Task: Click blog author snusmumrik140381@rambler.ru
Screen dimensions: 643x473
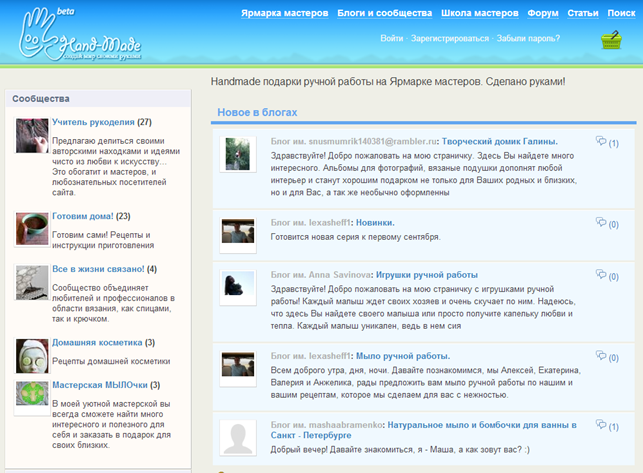Action: pos(372,142)
